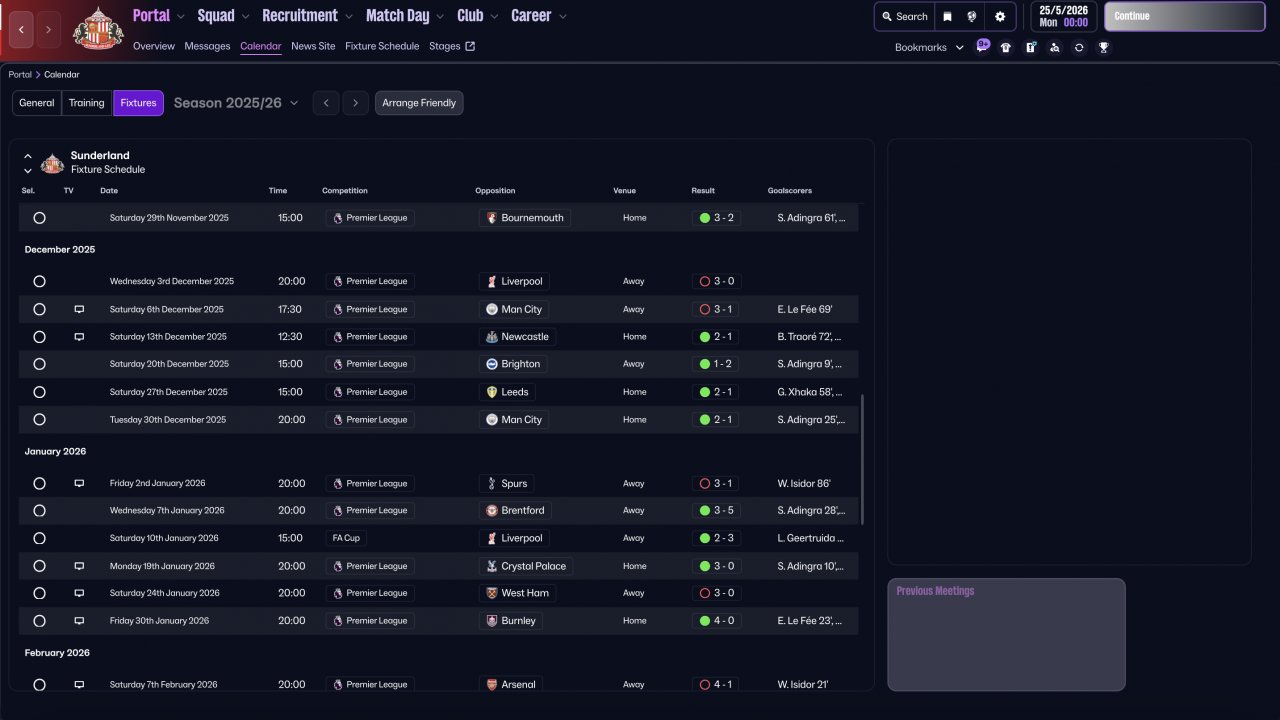The image size is (1280, 720).
Task: Click the 25/5/2026 date and time box
Action: (x=1064, y=17)
